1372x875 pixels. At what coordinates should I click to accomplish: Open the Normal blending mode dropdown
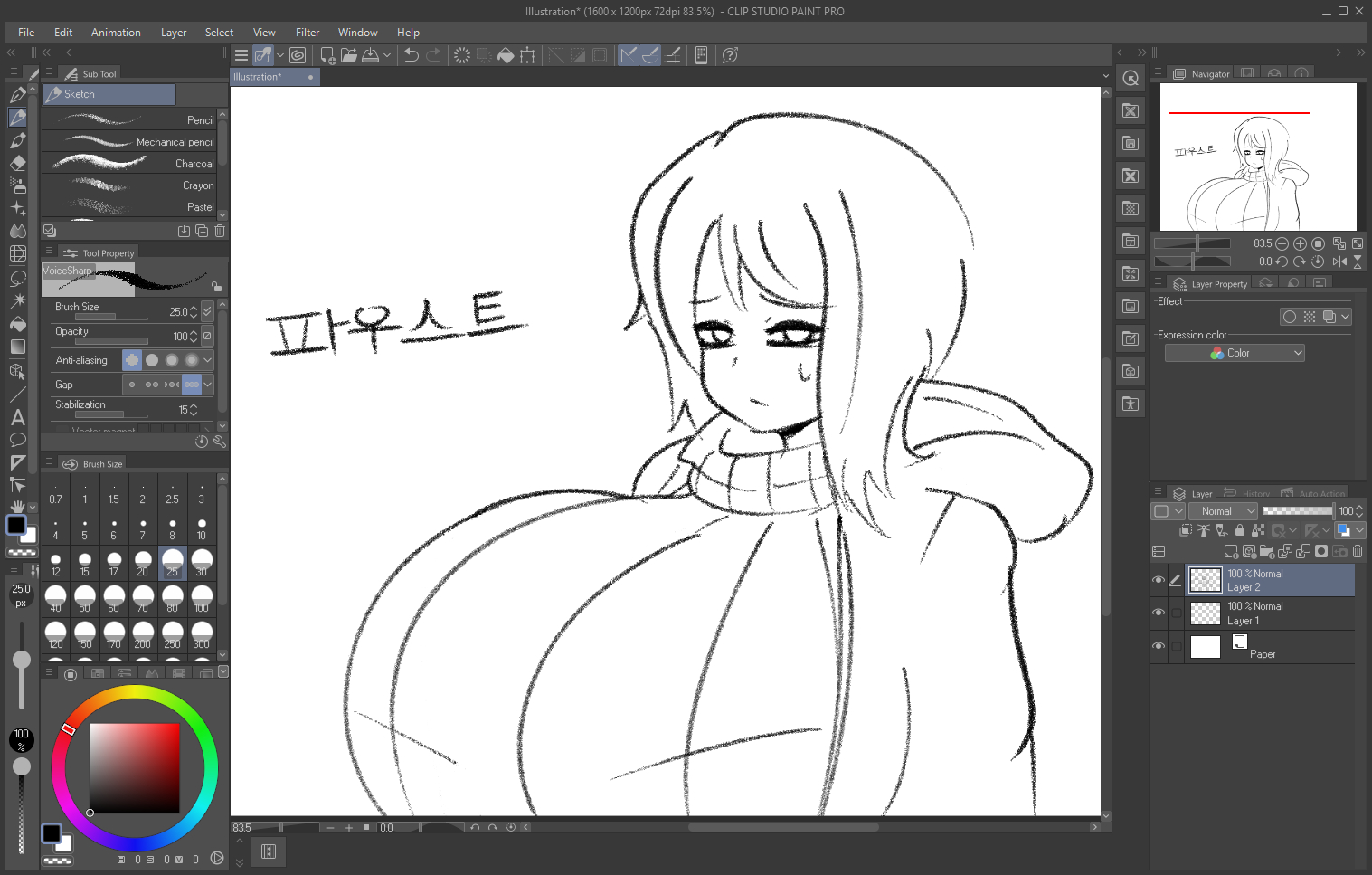coord(1224,511)
